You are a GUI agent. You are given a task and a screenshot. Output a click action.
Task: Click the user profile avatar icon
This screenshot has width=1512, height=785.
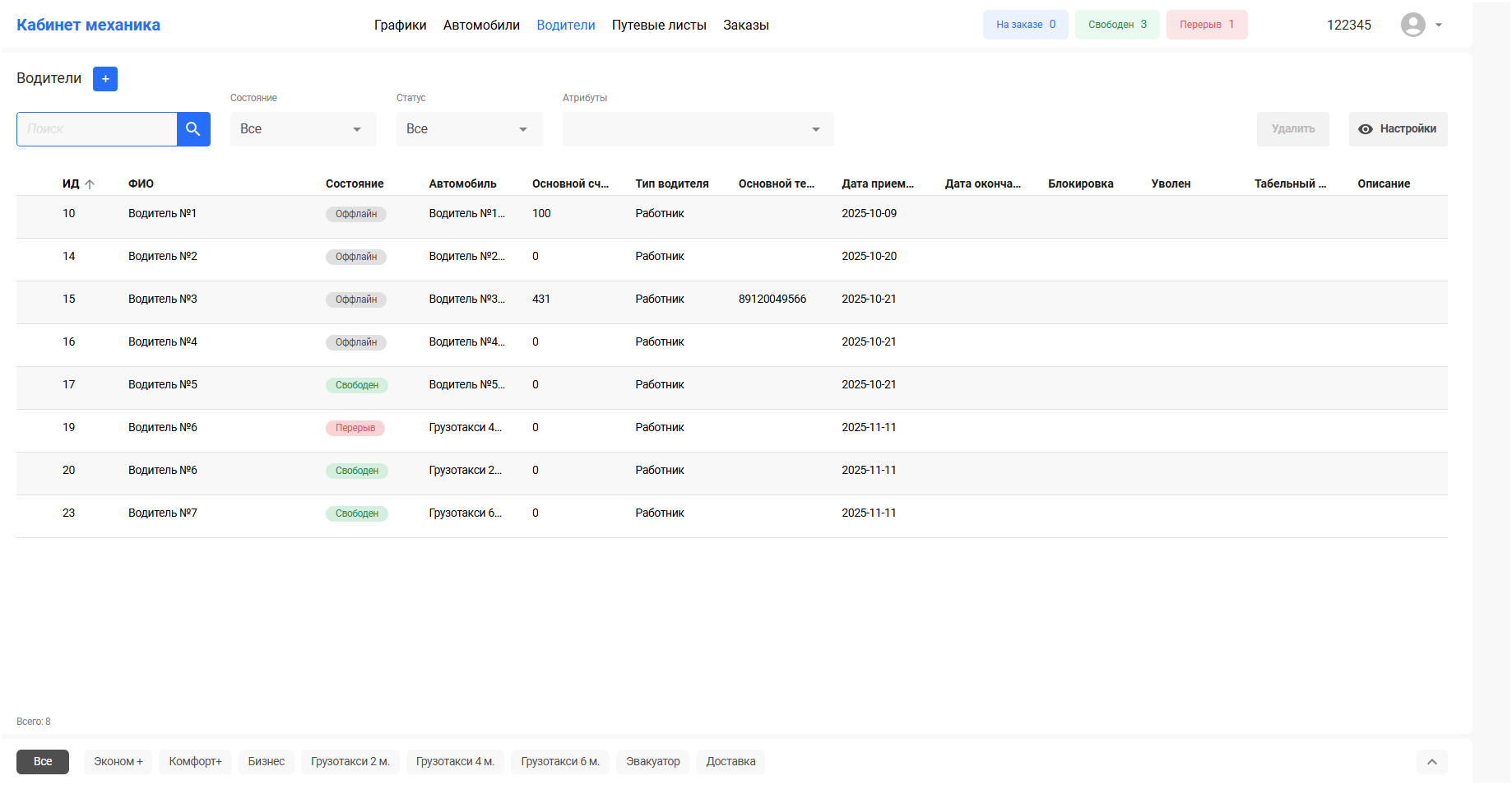coord(1412,25)
